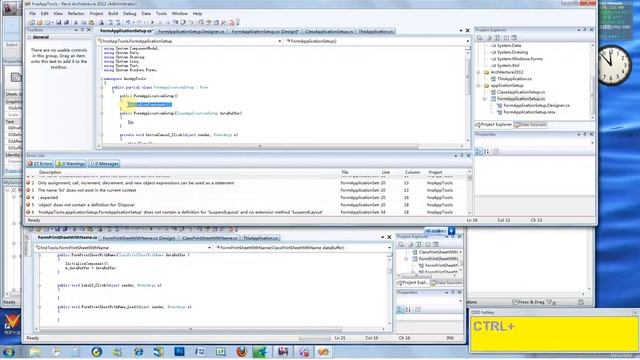Switch top Properties to Alphabetical view
The width and height of the screenshot is (640, 360).
coord(487,151)
